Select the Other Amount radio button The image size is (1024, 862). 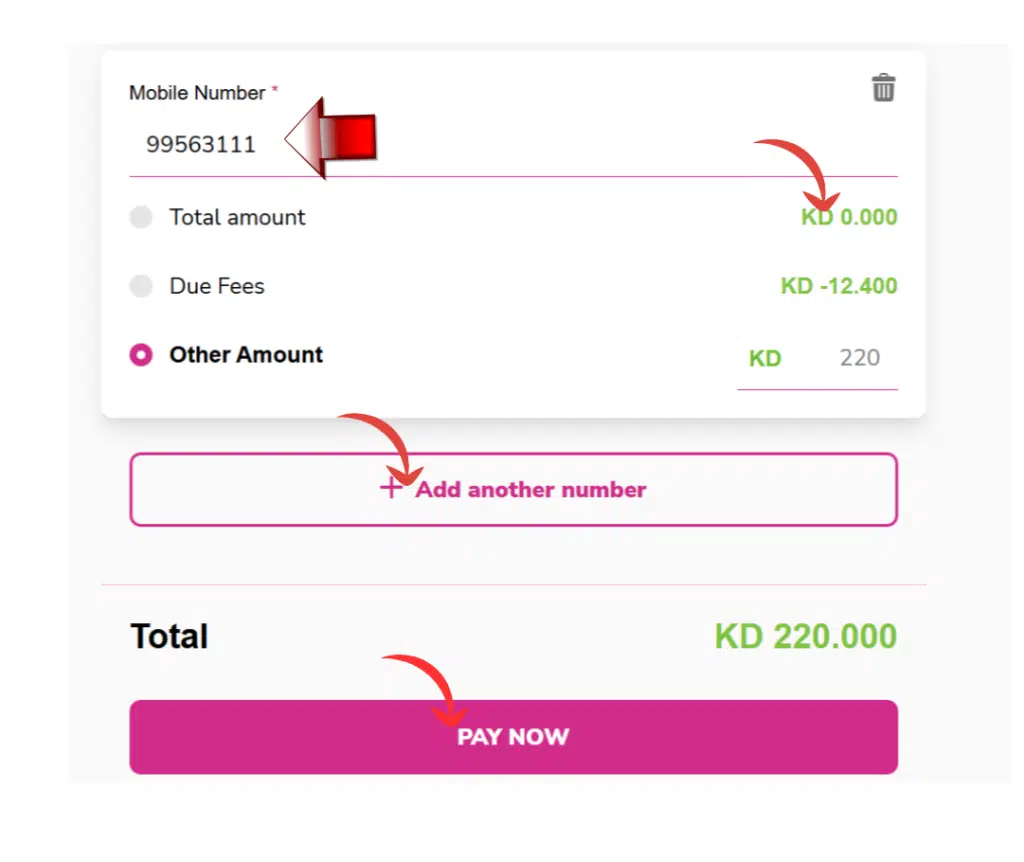(141, 355)
